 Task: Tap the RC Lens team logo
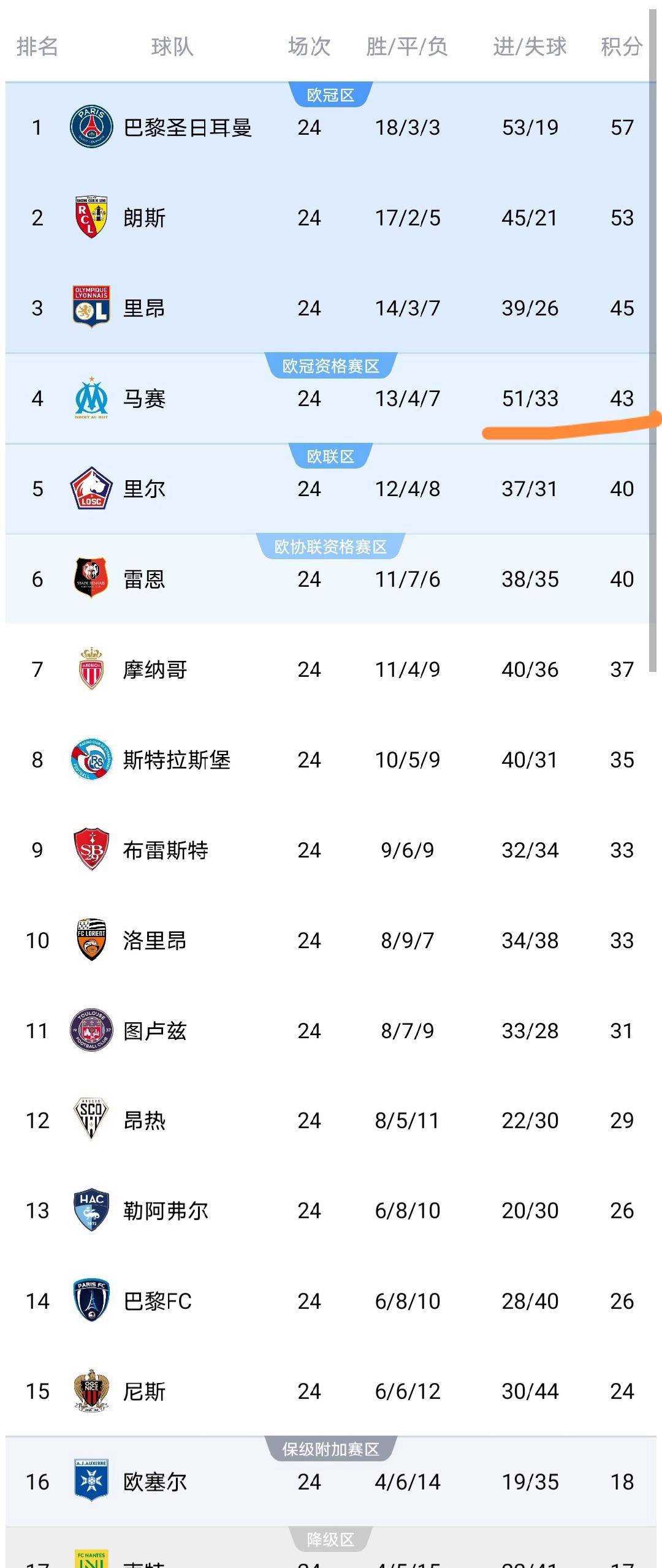click(x=91, y=217)
